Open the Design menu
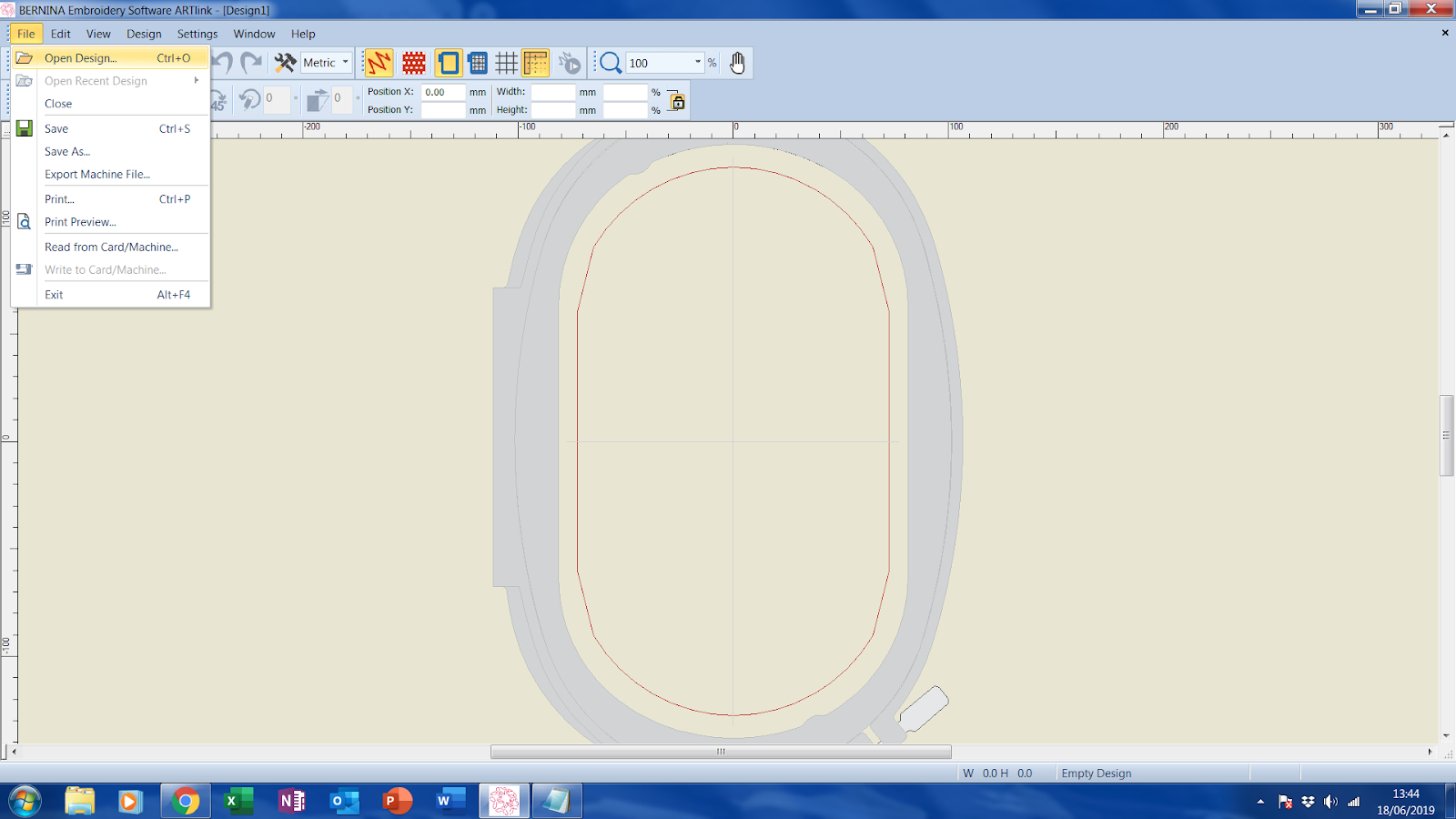The width and height of the screenshot is (1456, 819). [x=144, y=34]
